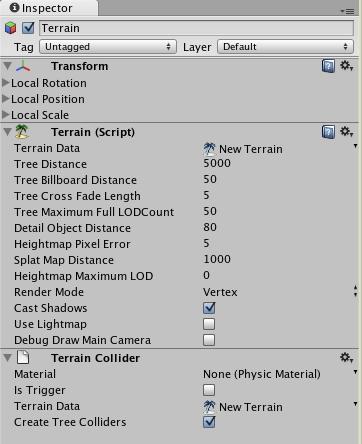Open the Terrain (Script) help icon
Viewport: 362px width, 444px height.
tap(328, 132)
